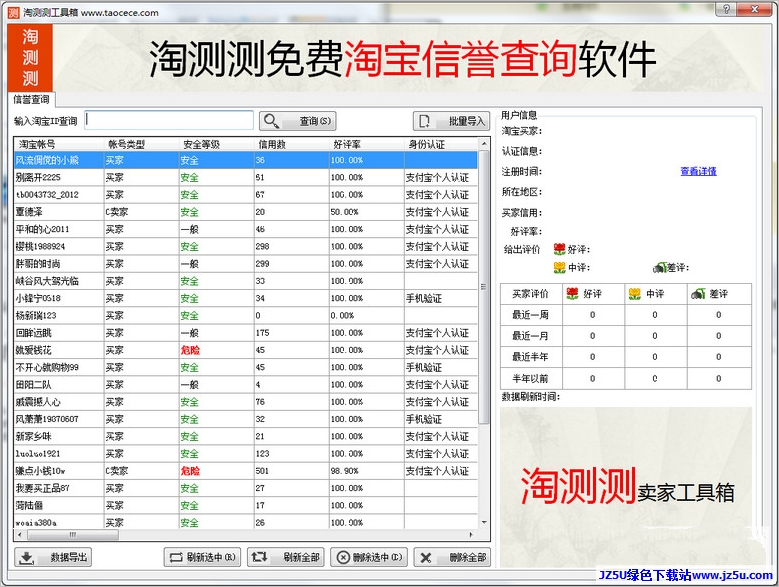Sort by 安全等级 column header
Screen dimensions: 779x587
click(216, 144)
